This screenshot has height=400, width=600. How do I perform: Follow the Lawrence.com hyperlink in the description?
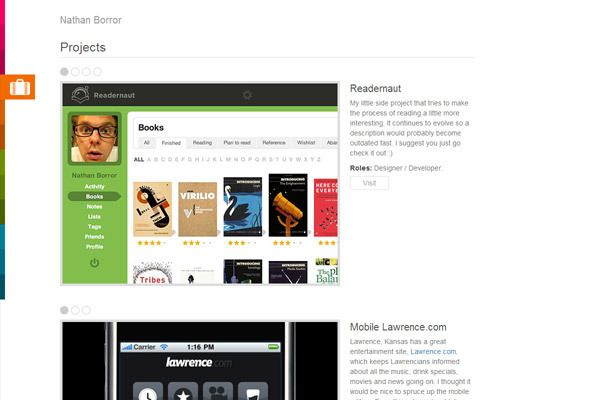point(433,351)
